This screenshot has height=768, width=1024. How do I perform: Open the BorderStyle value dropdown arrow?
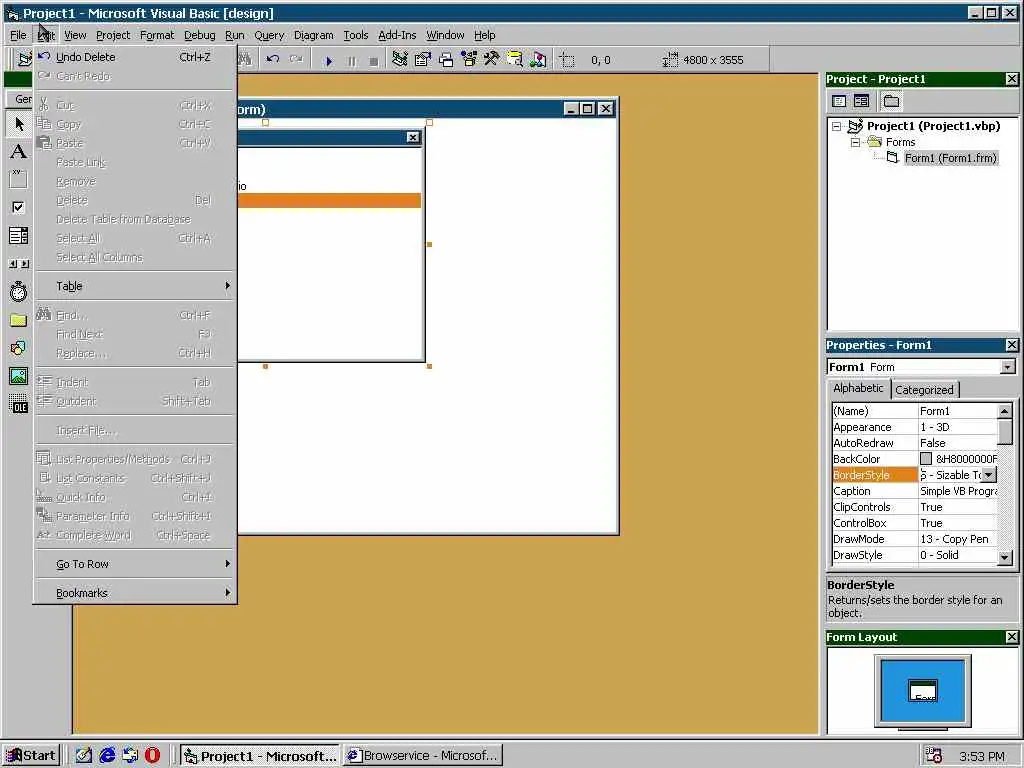989,475
